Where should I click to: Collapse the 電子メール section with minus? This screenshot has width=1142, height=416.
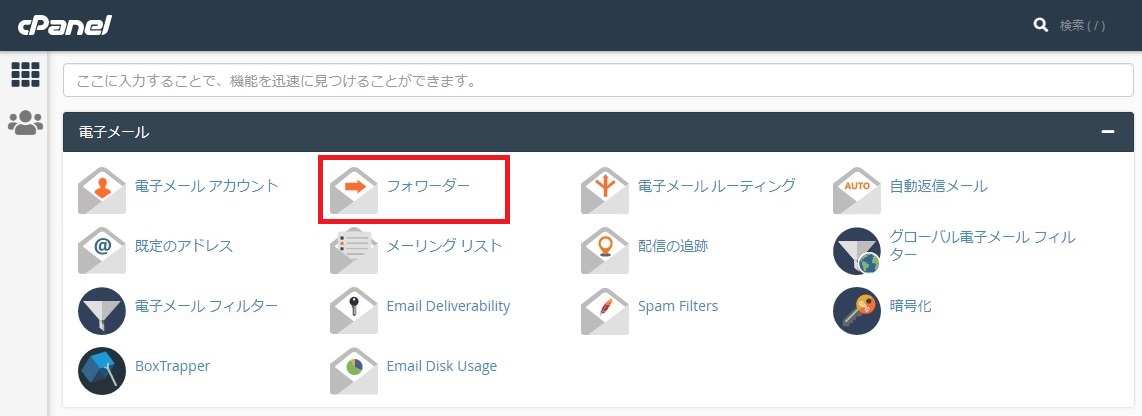1108,132
